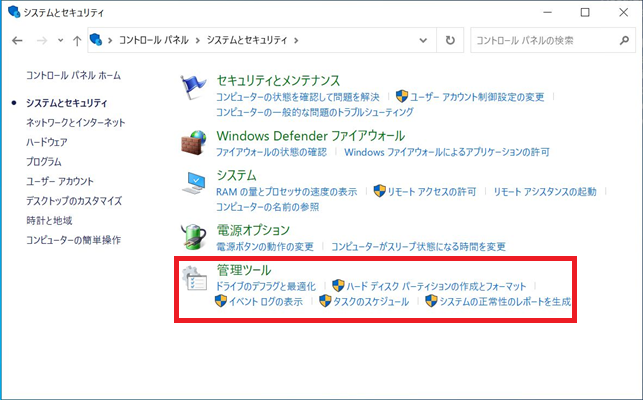Expand chevron after コントロール パネル in breadcrumb
The height and width of the screenshot is (400, 643).
pyautogui.click(x=198, y=40)
